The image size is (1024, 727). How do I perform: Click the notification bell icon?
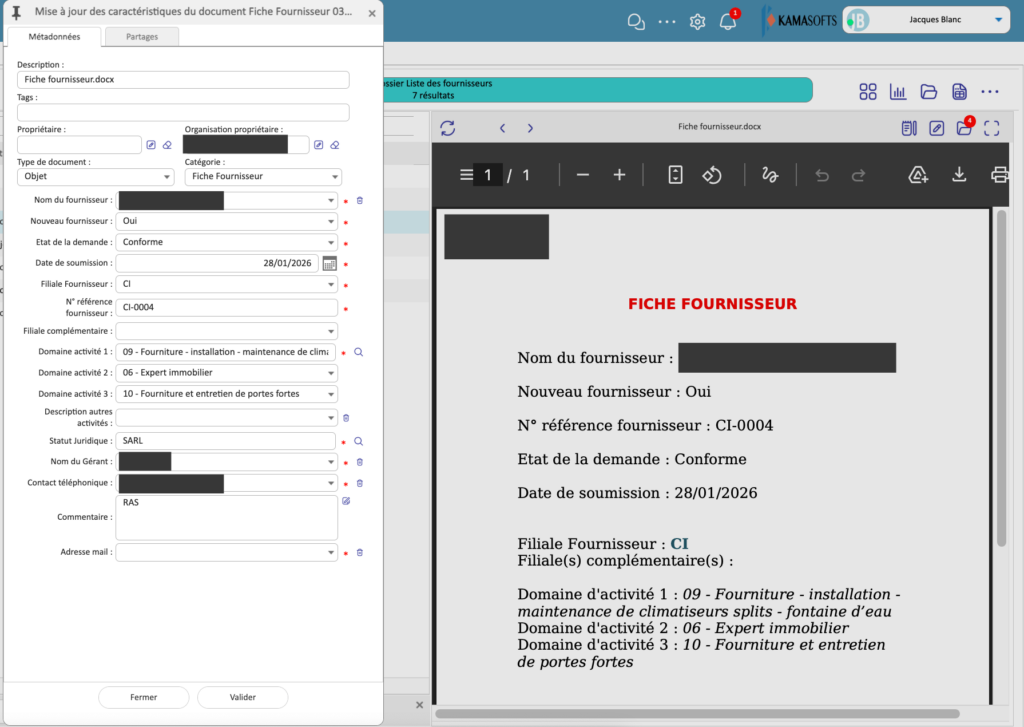point(728,22)
